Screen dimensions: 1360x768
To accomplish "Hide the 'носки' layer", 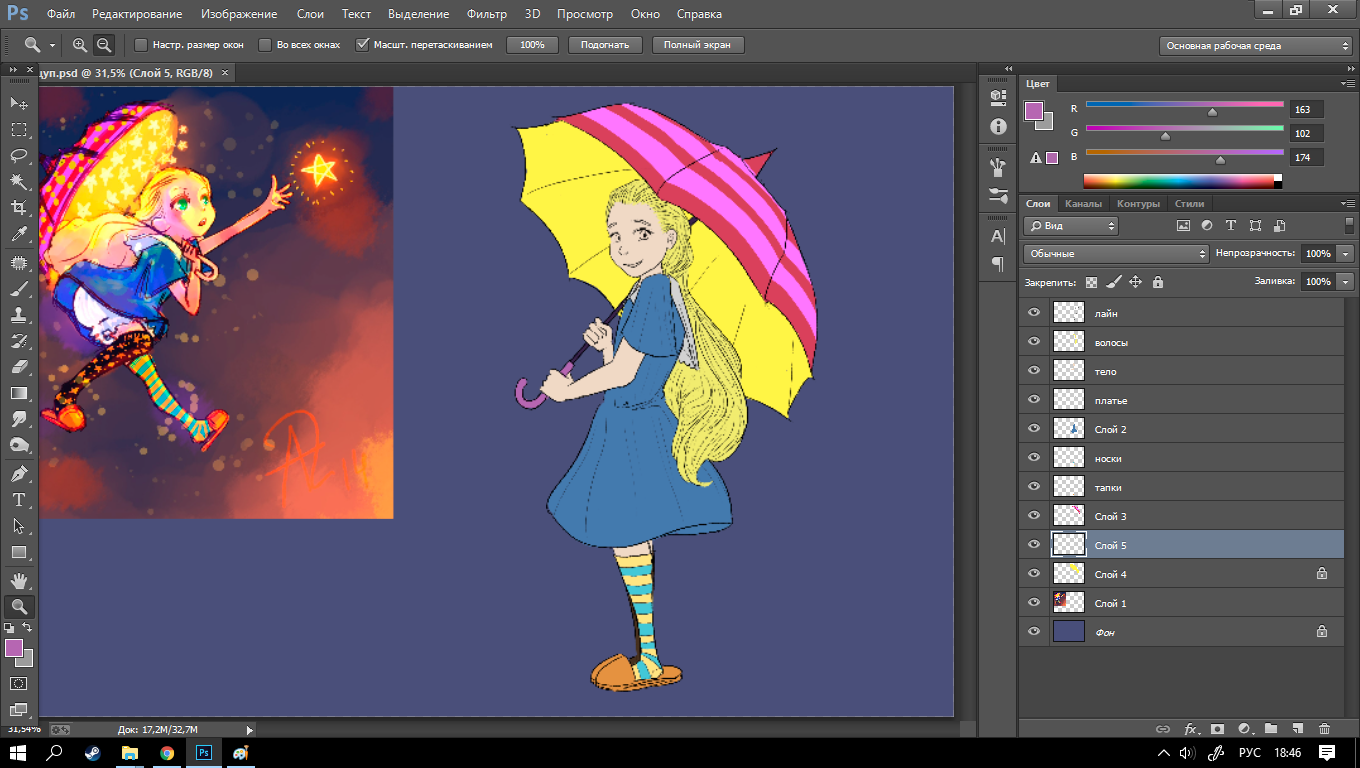I will [x=1034, y=458].
